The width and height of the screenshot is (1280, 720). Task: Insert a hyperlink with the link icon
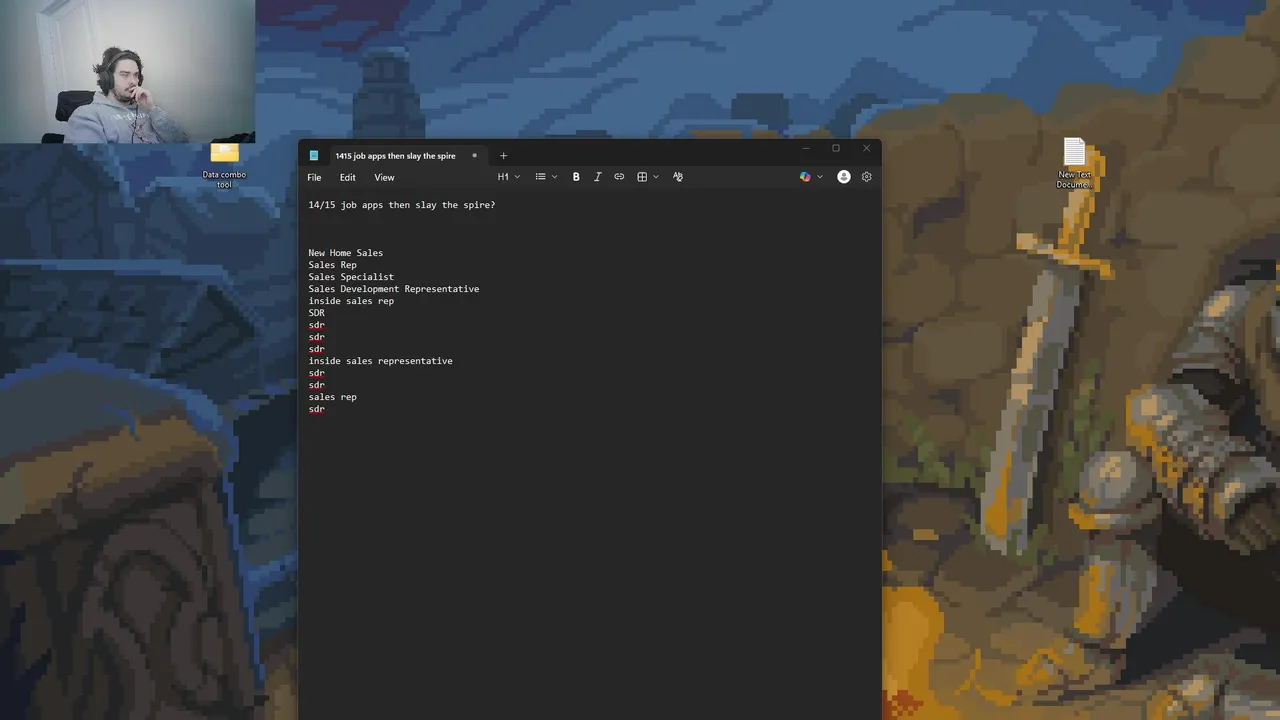pyautogui.click(x=619, y=177)
